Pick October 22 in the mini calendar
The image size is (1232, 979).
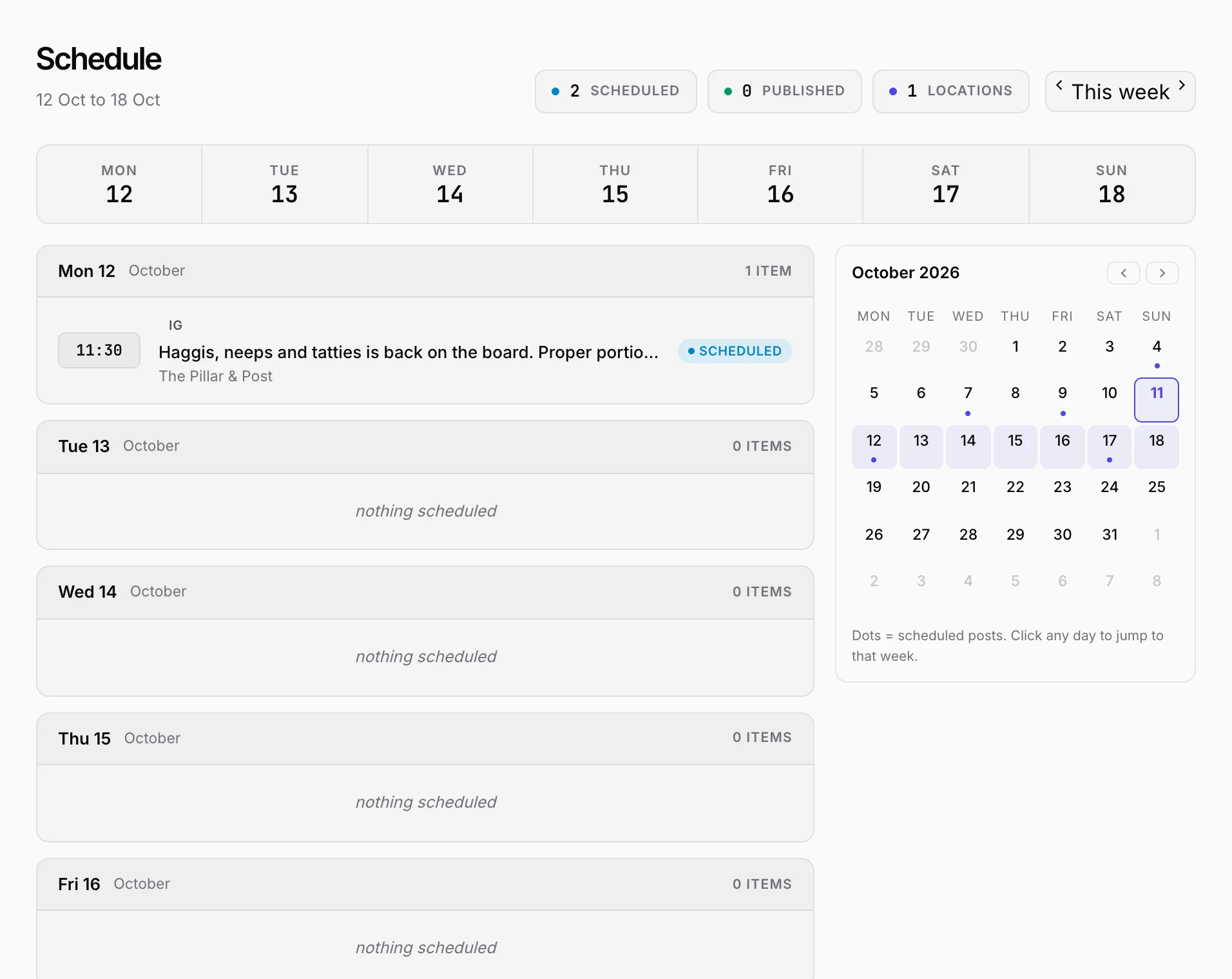(1015, 493)
